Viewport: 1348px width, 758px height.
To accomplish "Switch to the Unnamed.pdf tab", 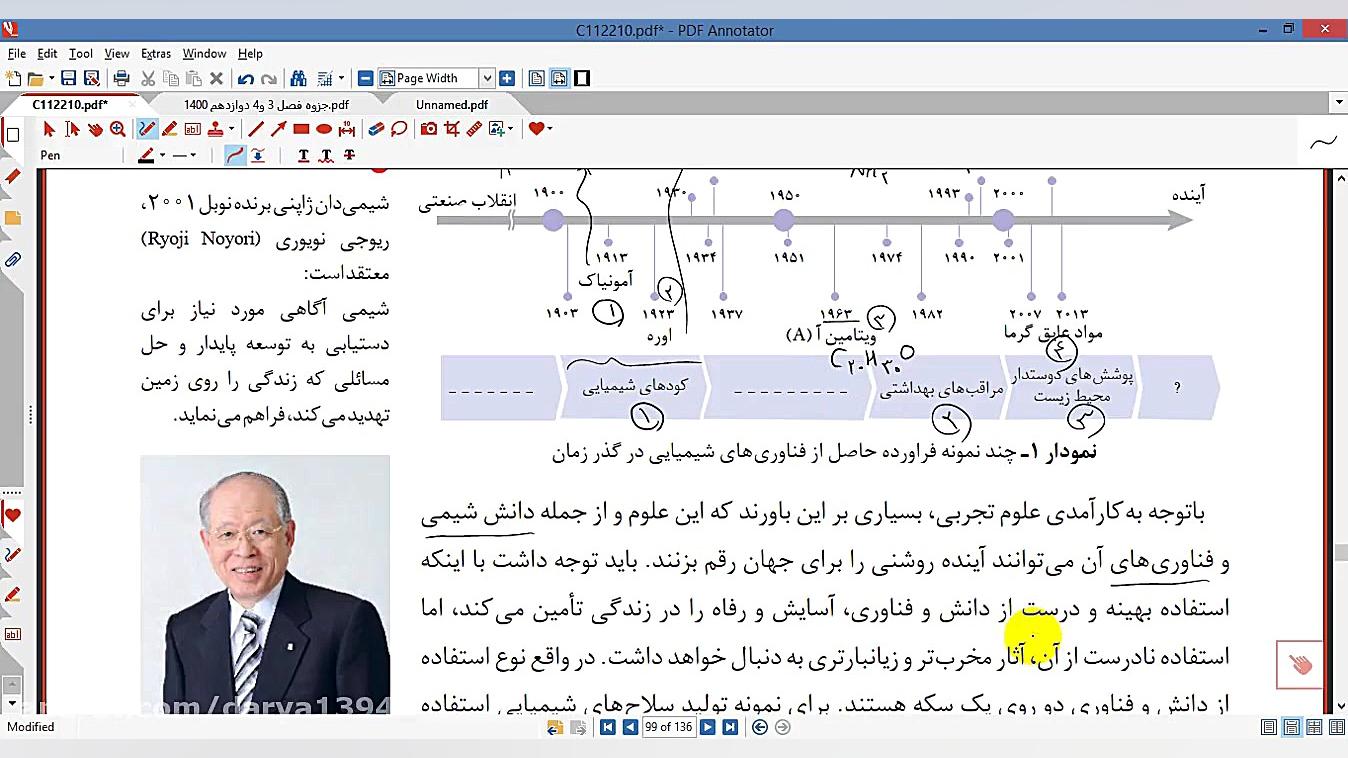I will (x=450, y=103).
